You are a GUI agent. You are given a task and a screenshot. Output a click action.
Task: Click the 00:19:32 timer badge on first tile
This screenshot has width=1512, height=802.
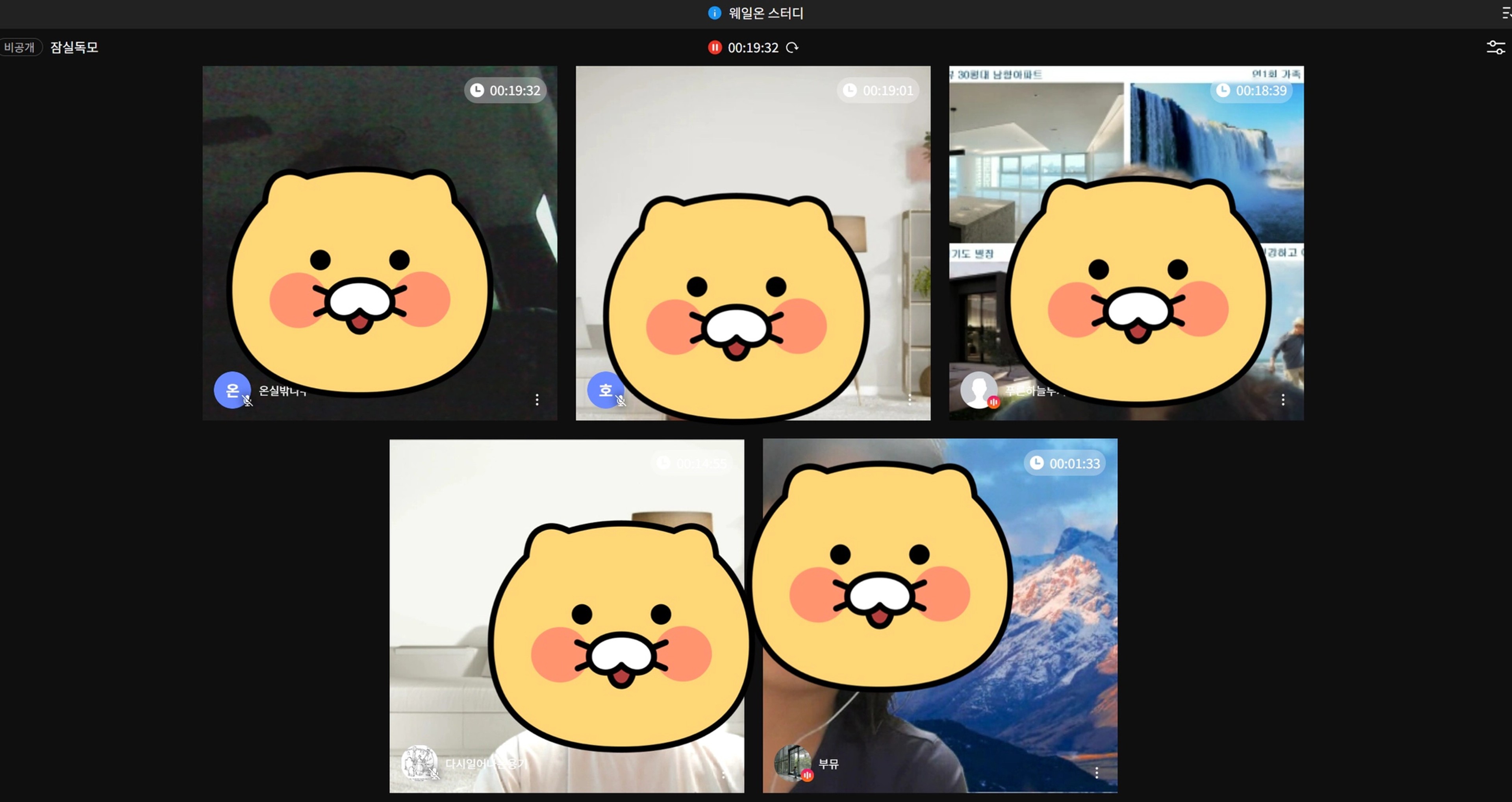505,91
